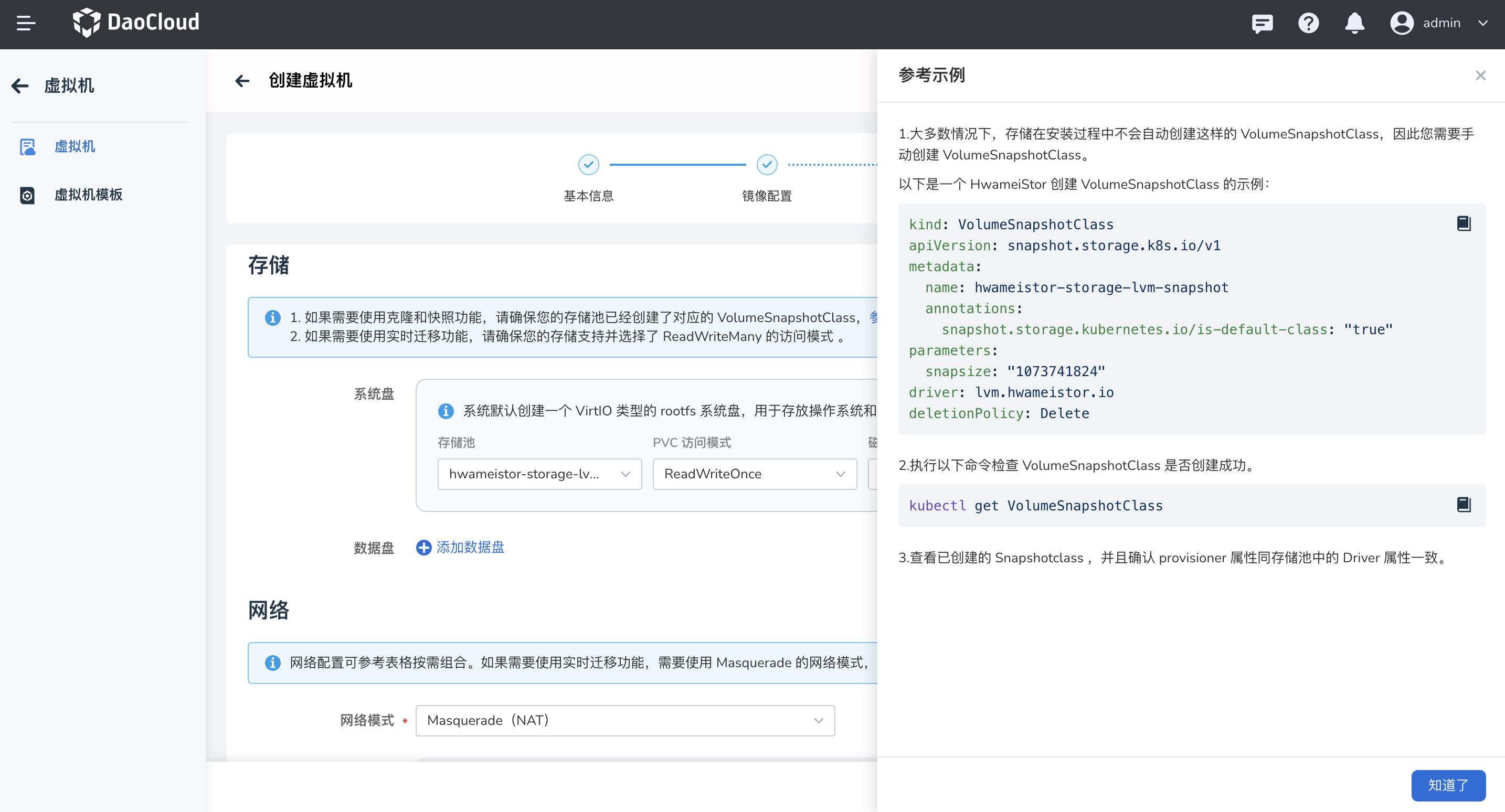Click the plus icon for 添加数据盘
This screenshot has height=812, width=1505.
click(423, 548)
